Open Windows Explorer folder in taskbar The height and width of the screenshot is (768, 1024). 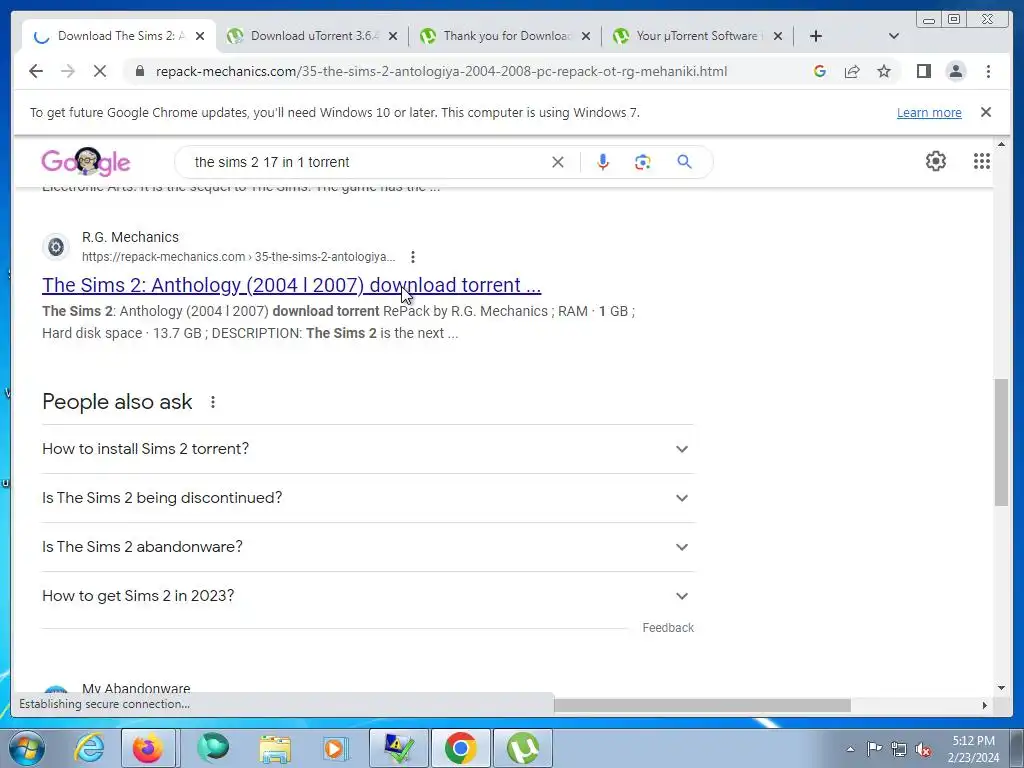pyautogui.click(x=275, y=748)
